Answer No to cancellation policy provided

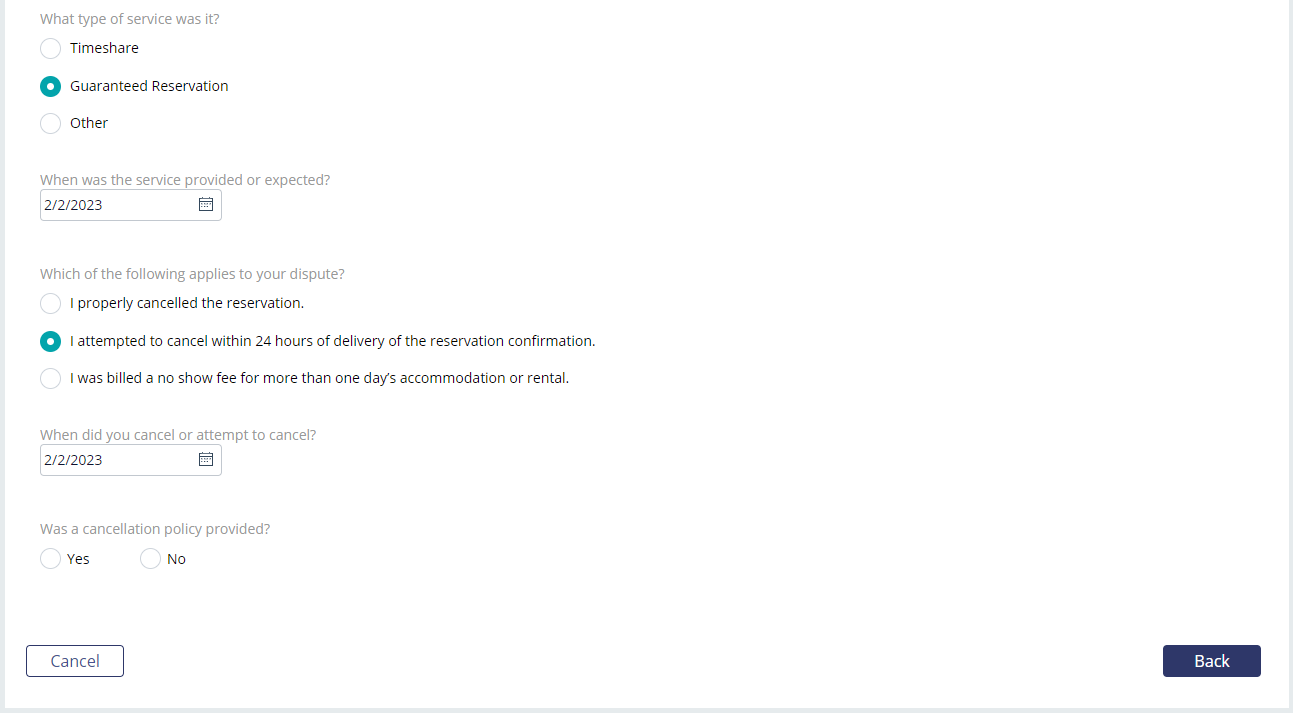click(150, 559)
